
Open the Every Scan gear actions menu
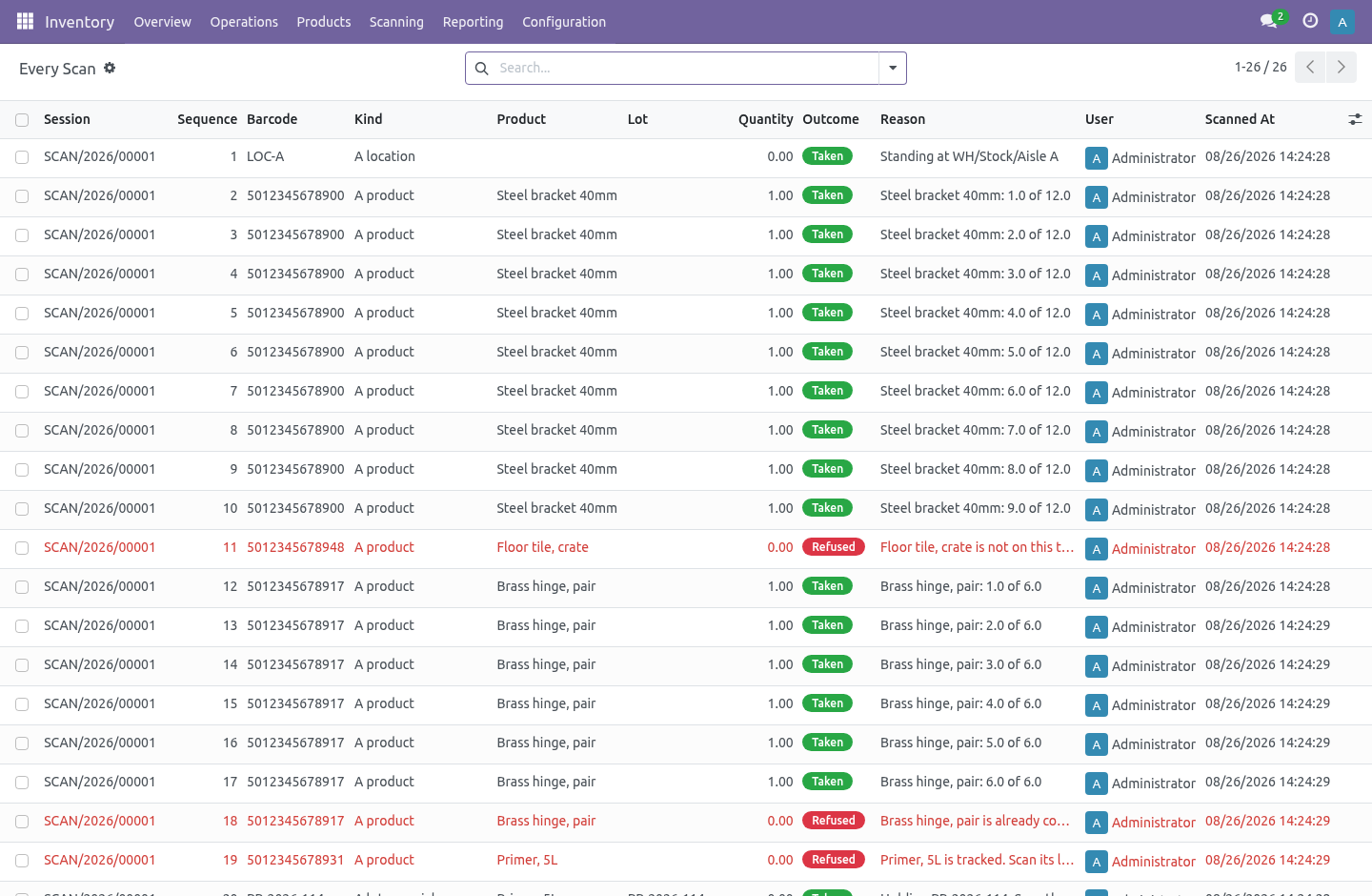click(110, 68)
